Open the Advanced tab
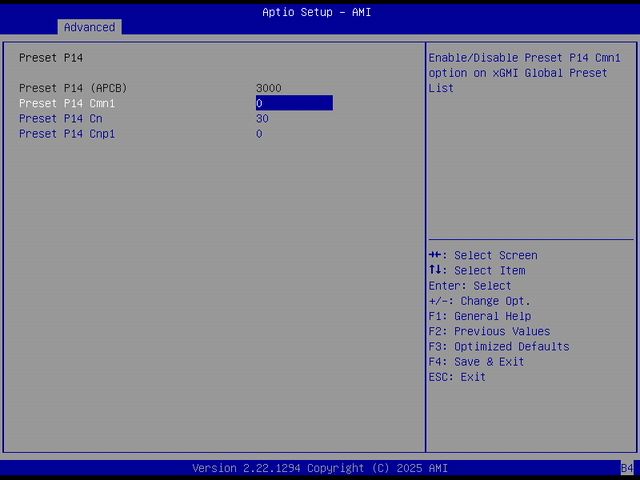Viewport: 640px width, 480px height. 89,27
